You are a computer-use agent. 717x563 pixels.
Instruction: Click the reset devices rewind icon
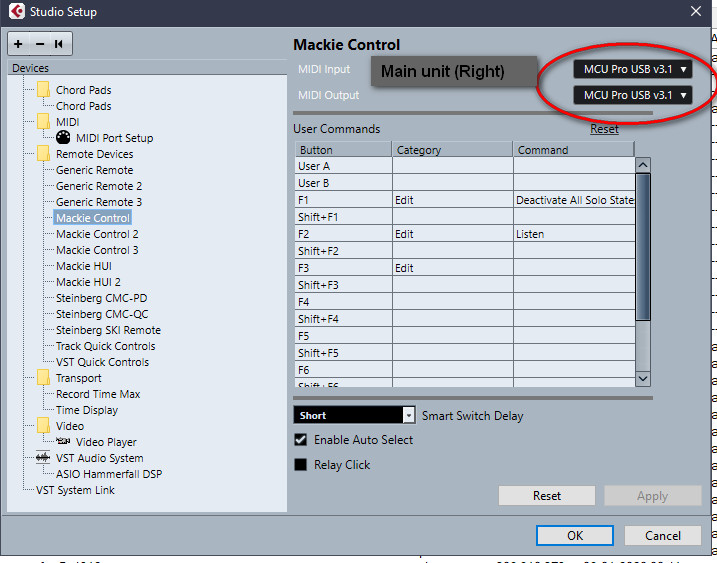(60, 44)
